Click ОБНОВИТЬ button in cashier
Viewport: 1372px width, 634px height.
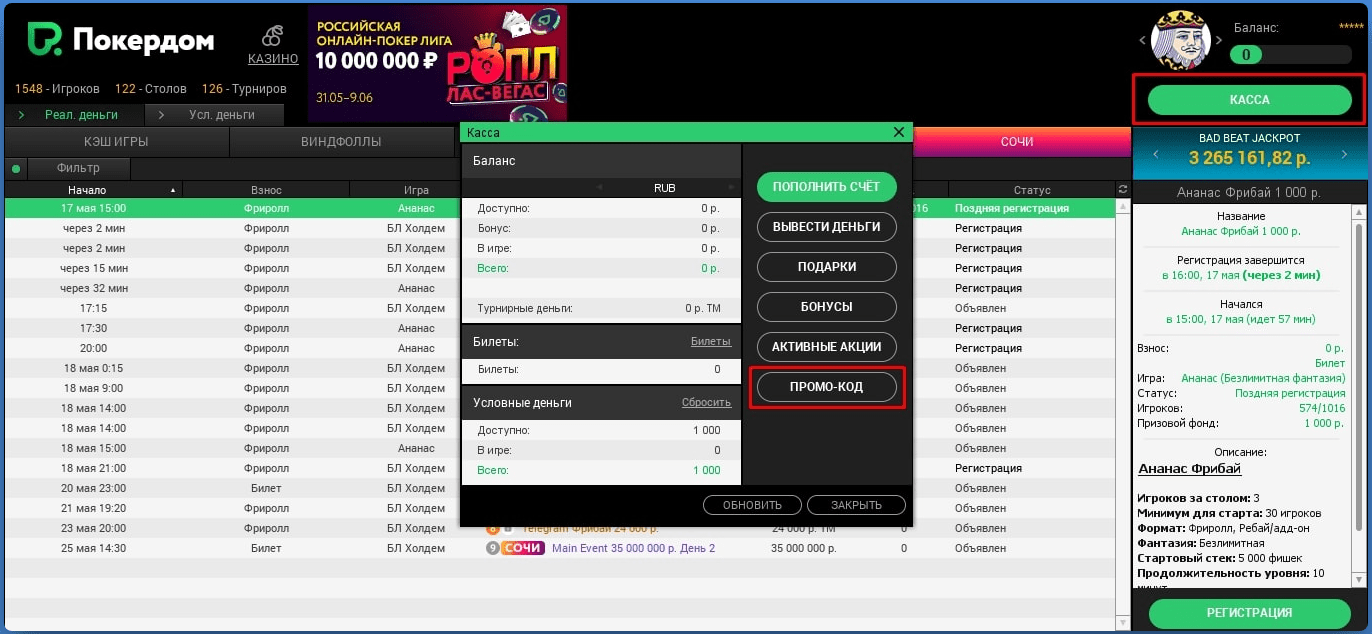[x=753, y=505]
